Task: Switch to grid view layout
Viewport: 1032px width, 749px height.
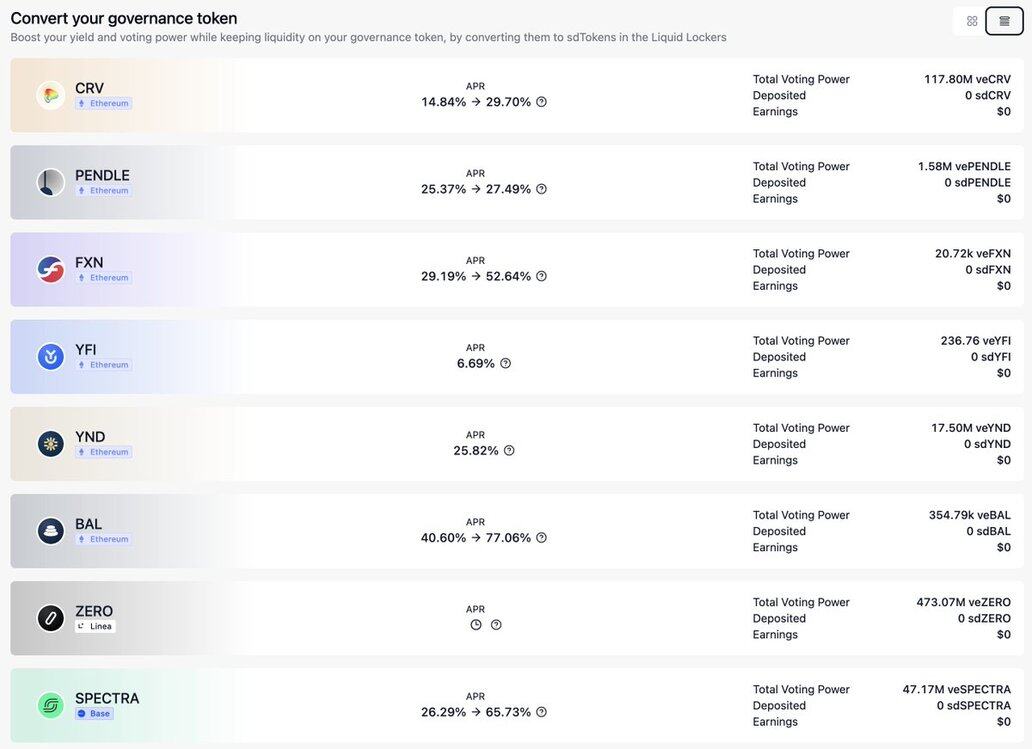Action: click(972, 21)
